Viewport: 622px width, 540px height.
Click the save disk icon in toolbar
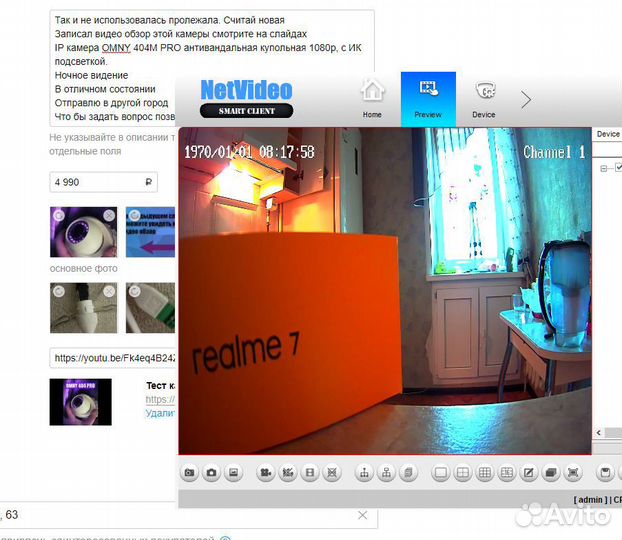tap(604, 472)
